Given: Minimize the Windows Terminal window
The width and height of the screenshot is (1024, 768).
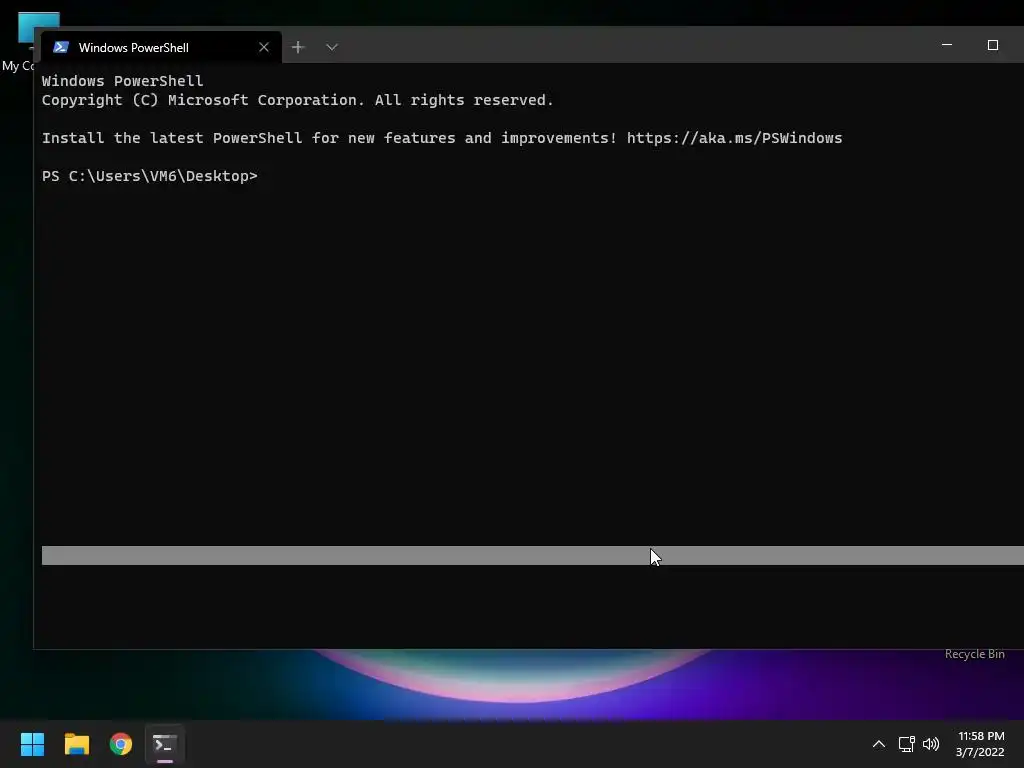Looking at the screenshot, I should tap(947, 45).
